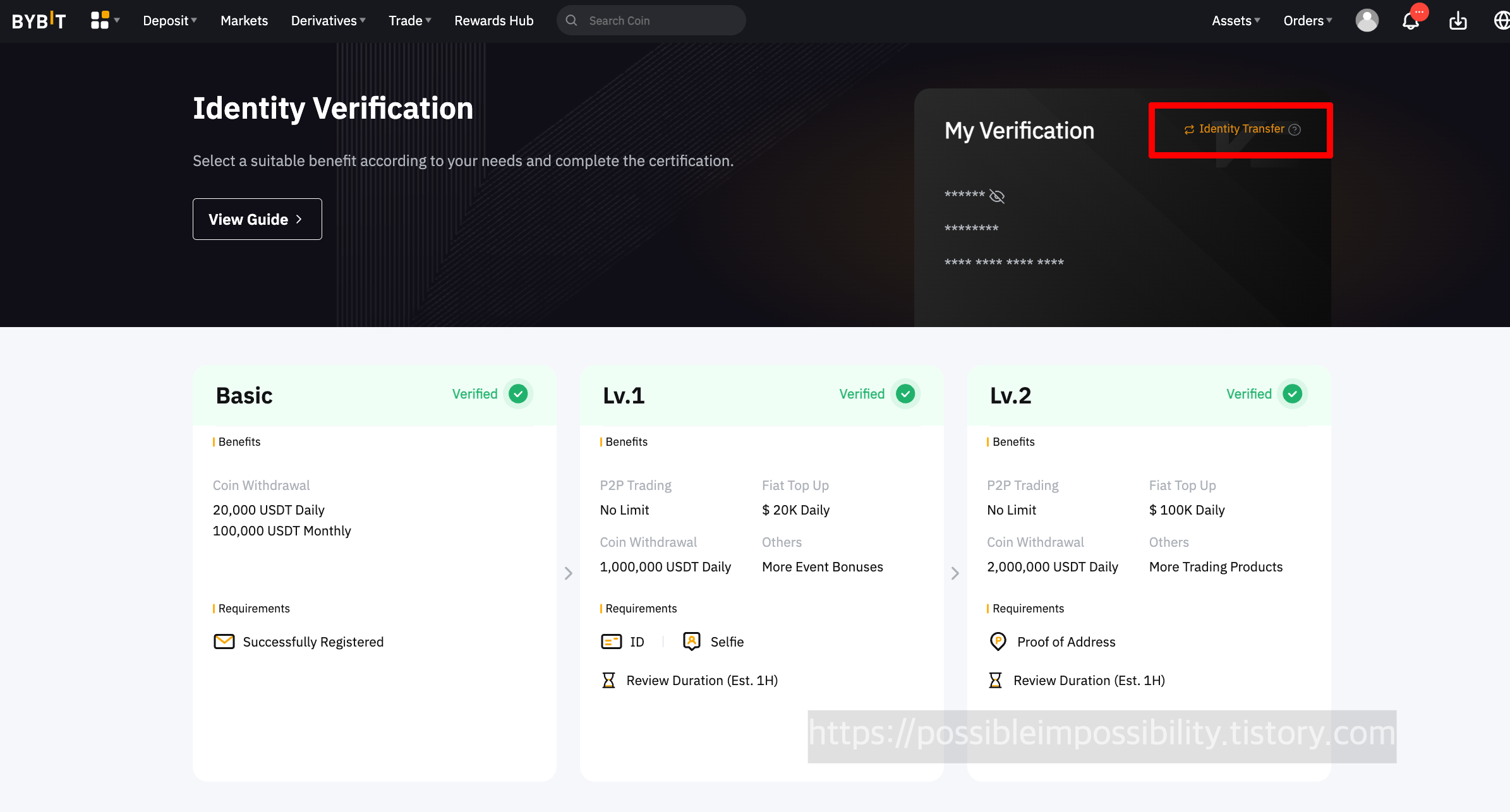1510x812 pixels.
Task: Click the download app icon
Action: tap(1458, 21)
